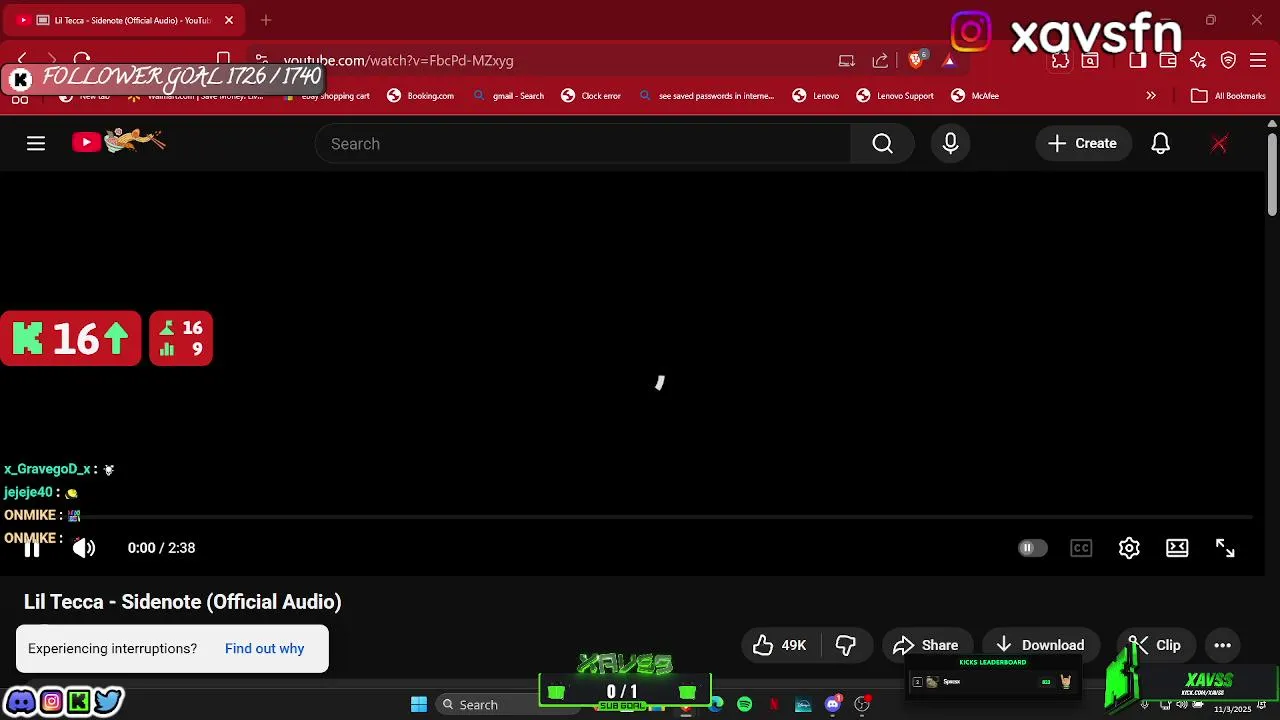Switch to theater mode
This screenshot has height=720, width=1280.
coord(1177,548)
